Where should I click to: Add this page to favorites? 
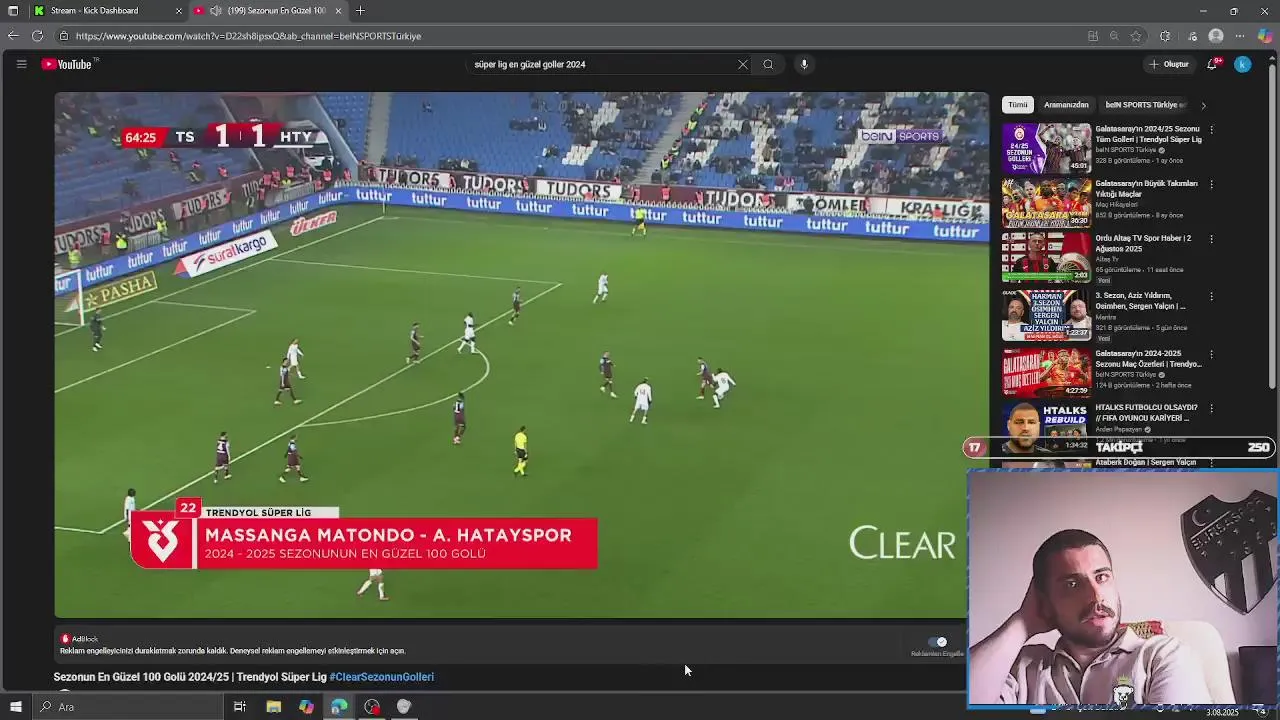1136,36
